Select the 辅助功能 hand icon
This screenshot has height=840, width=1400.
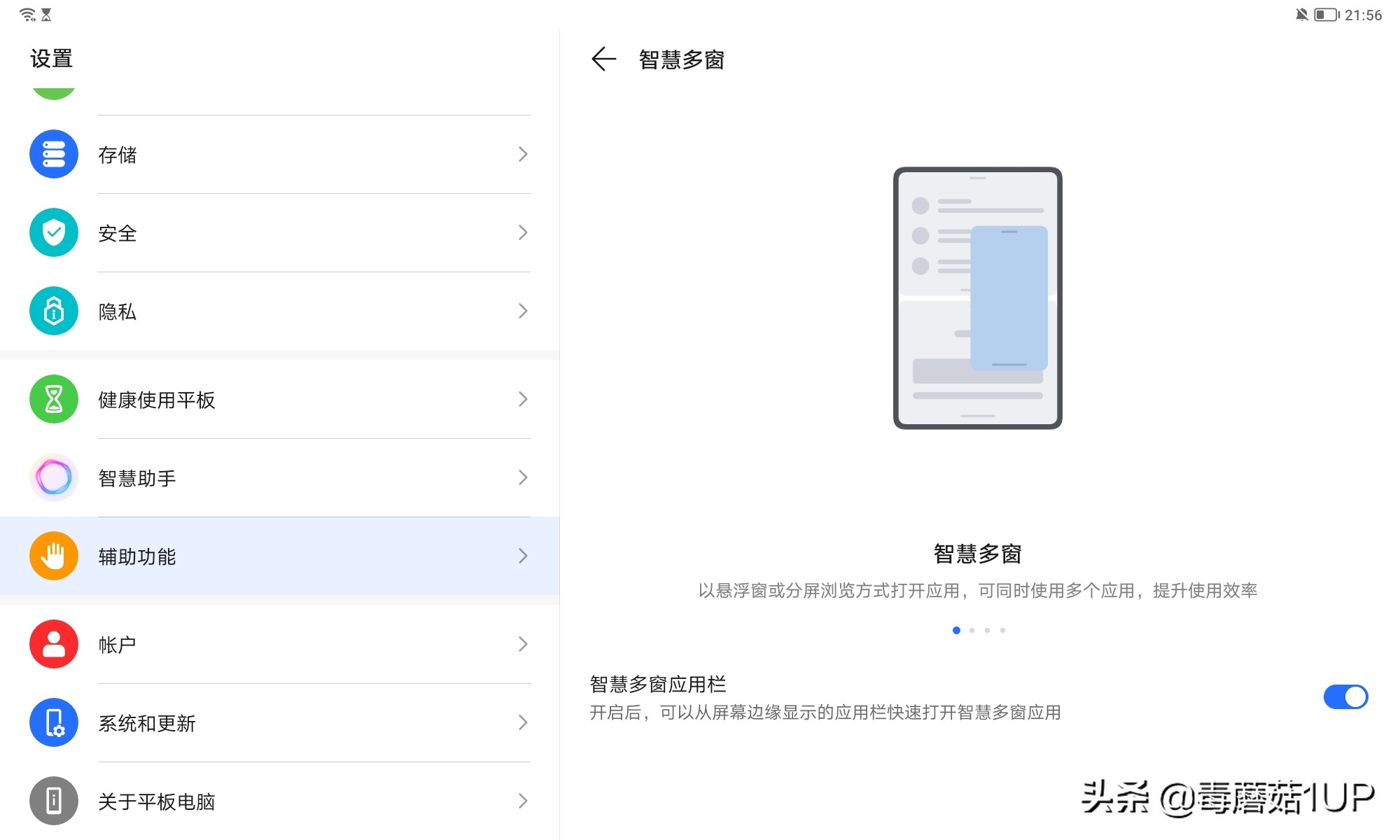pyautogui.click(x=53, y=556)
